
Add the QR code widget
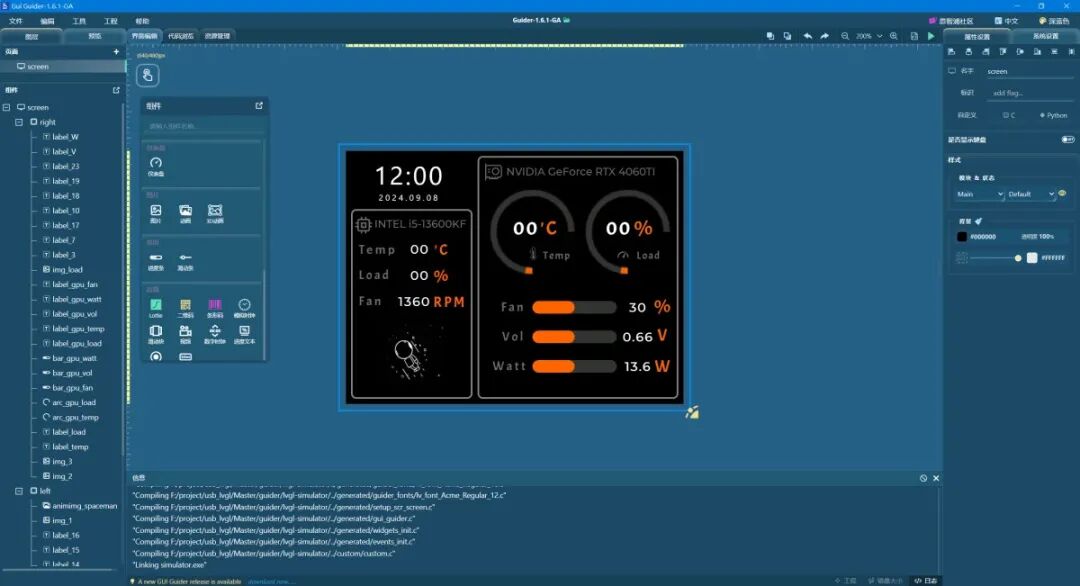click(x=185, y=308)
